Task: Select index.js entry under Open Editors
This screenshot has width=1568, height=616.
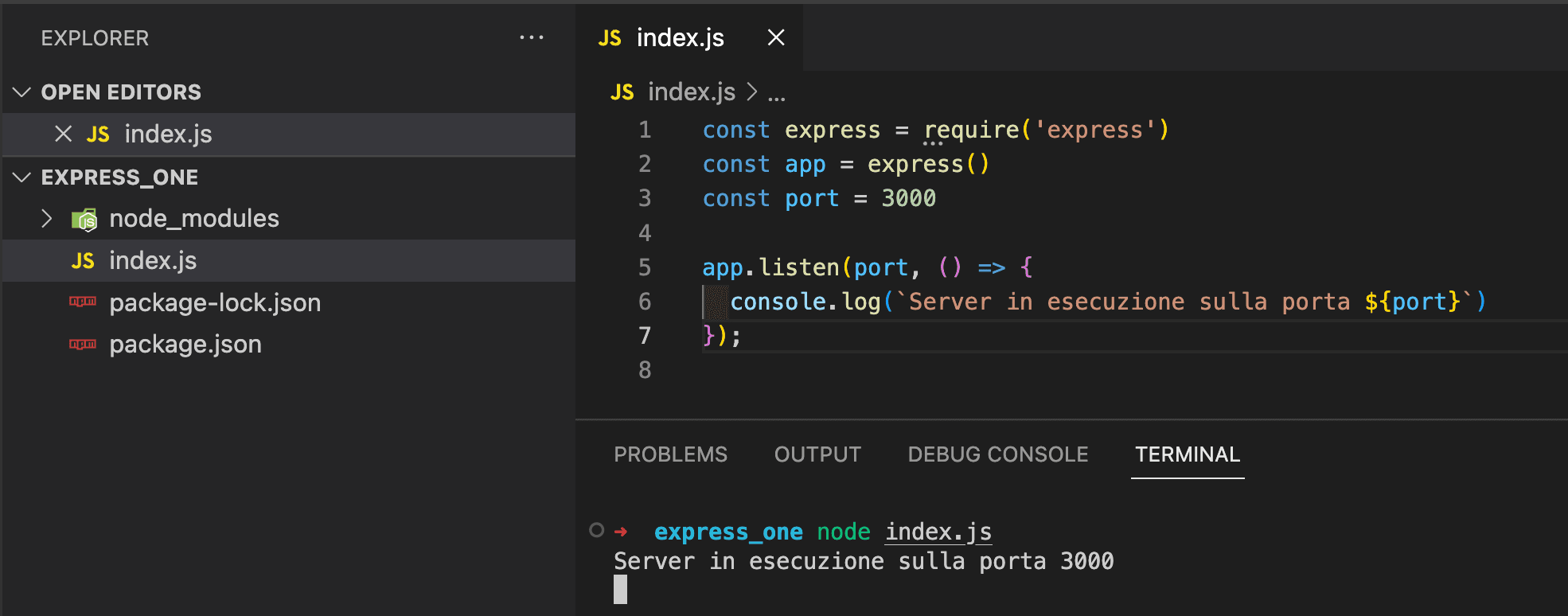Action: click(x=289, y=134)
